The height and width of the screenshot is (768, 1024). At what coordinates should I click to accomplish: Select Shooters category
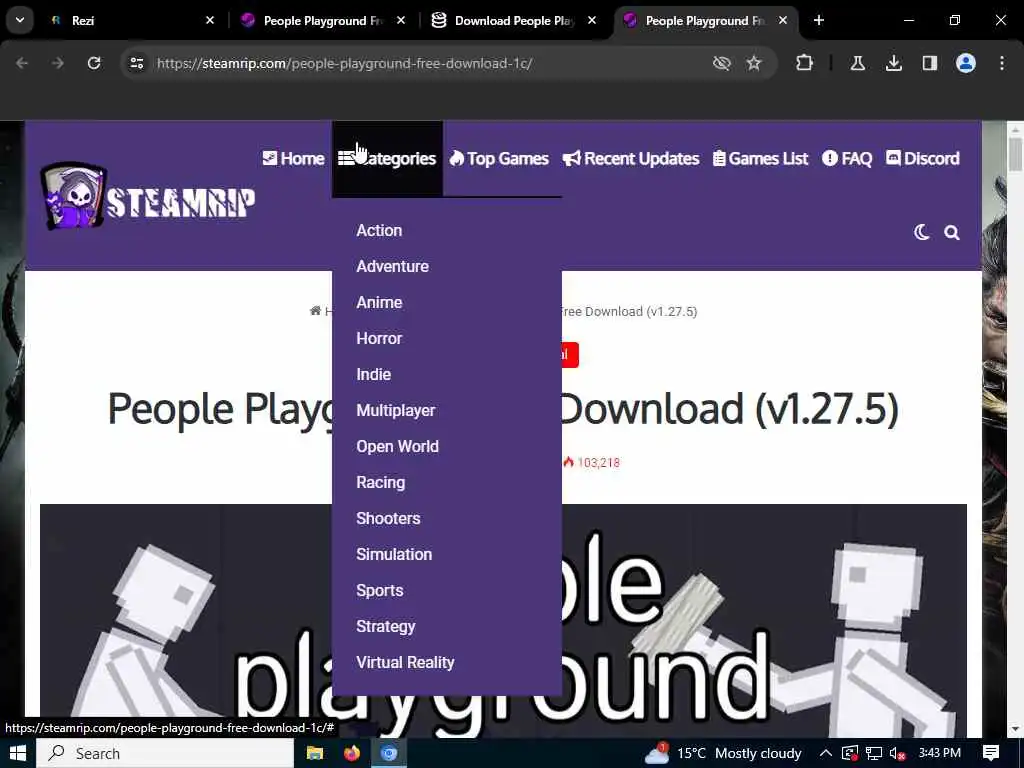(389, 518)
